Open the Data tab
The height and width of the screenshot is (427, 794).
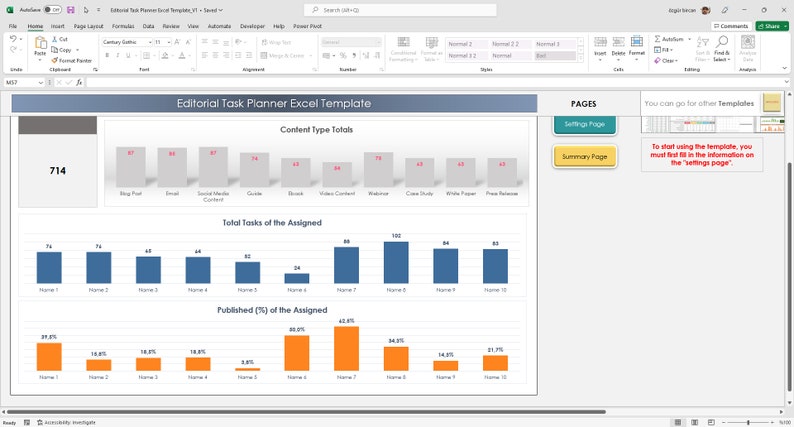148,26
